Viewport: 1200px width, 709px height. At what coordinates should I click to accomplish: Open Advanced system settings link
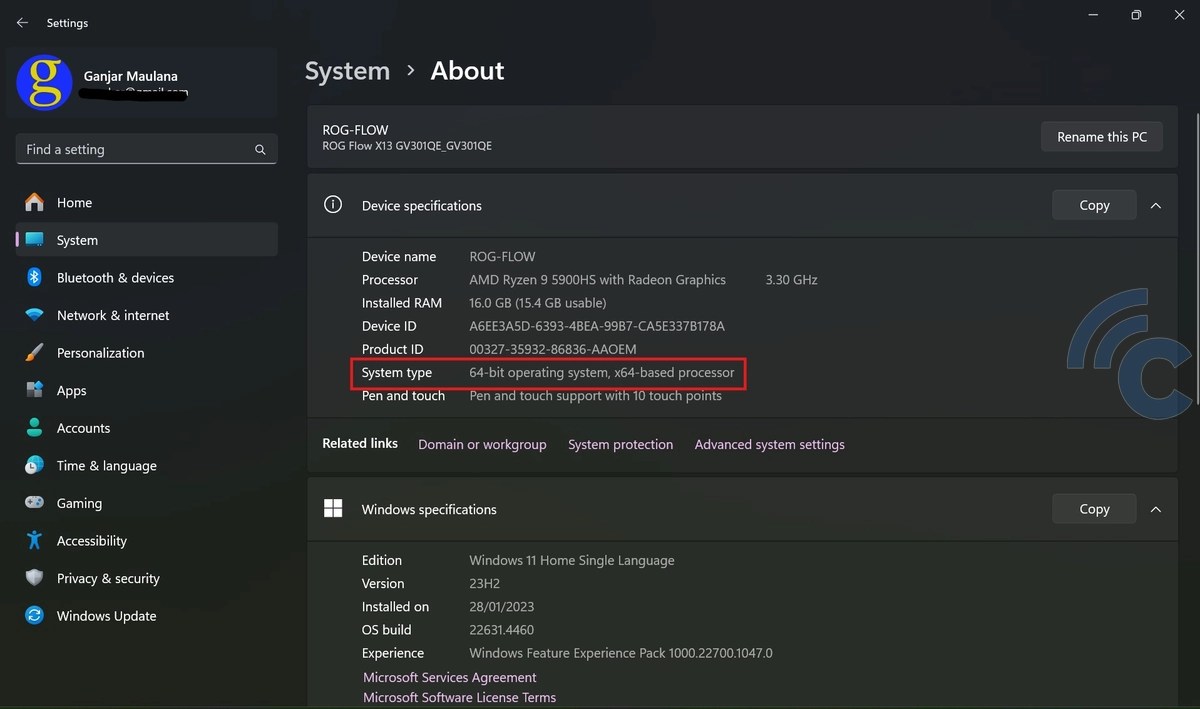(x=769, y=444)
